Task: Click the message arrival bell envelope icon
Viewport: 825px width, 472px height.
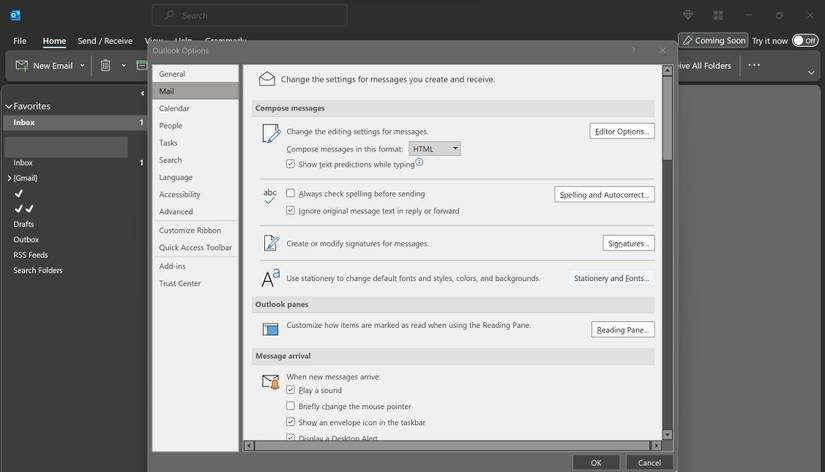Action: (x=270, y=381)
